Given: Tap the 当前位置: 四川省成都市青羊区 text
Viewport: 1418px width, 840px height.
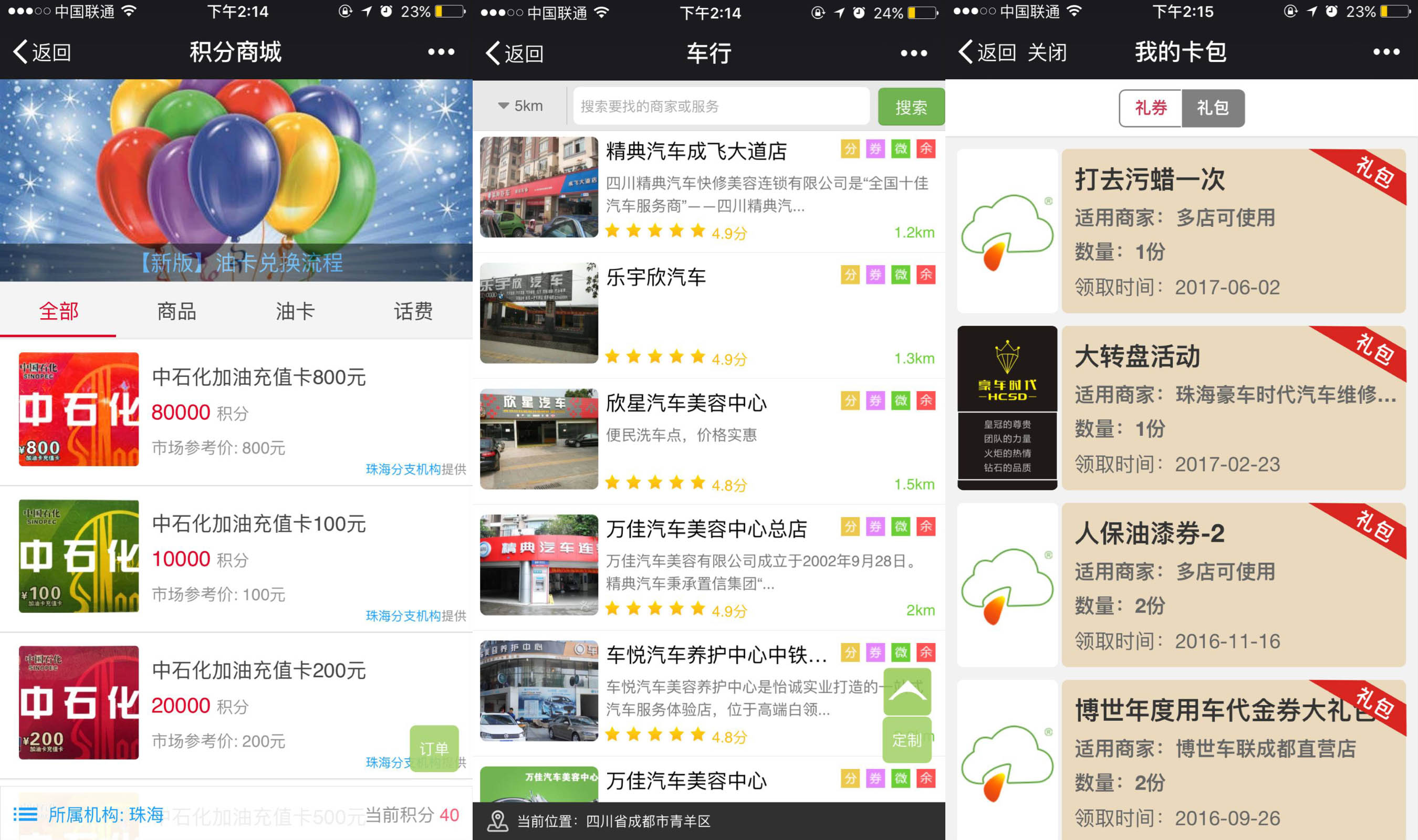Looking at the screenshot, I should coord(613,821).
